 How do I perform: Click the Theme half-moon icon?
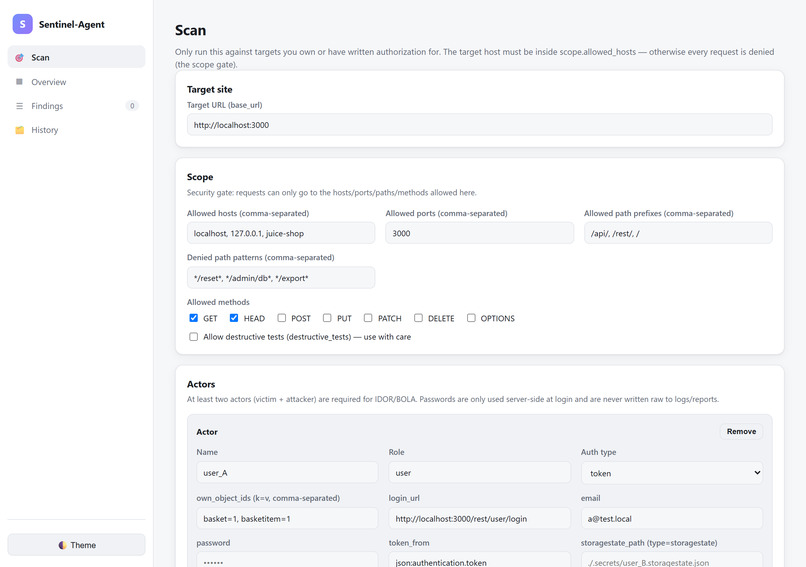point(62,545)
